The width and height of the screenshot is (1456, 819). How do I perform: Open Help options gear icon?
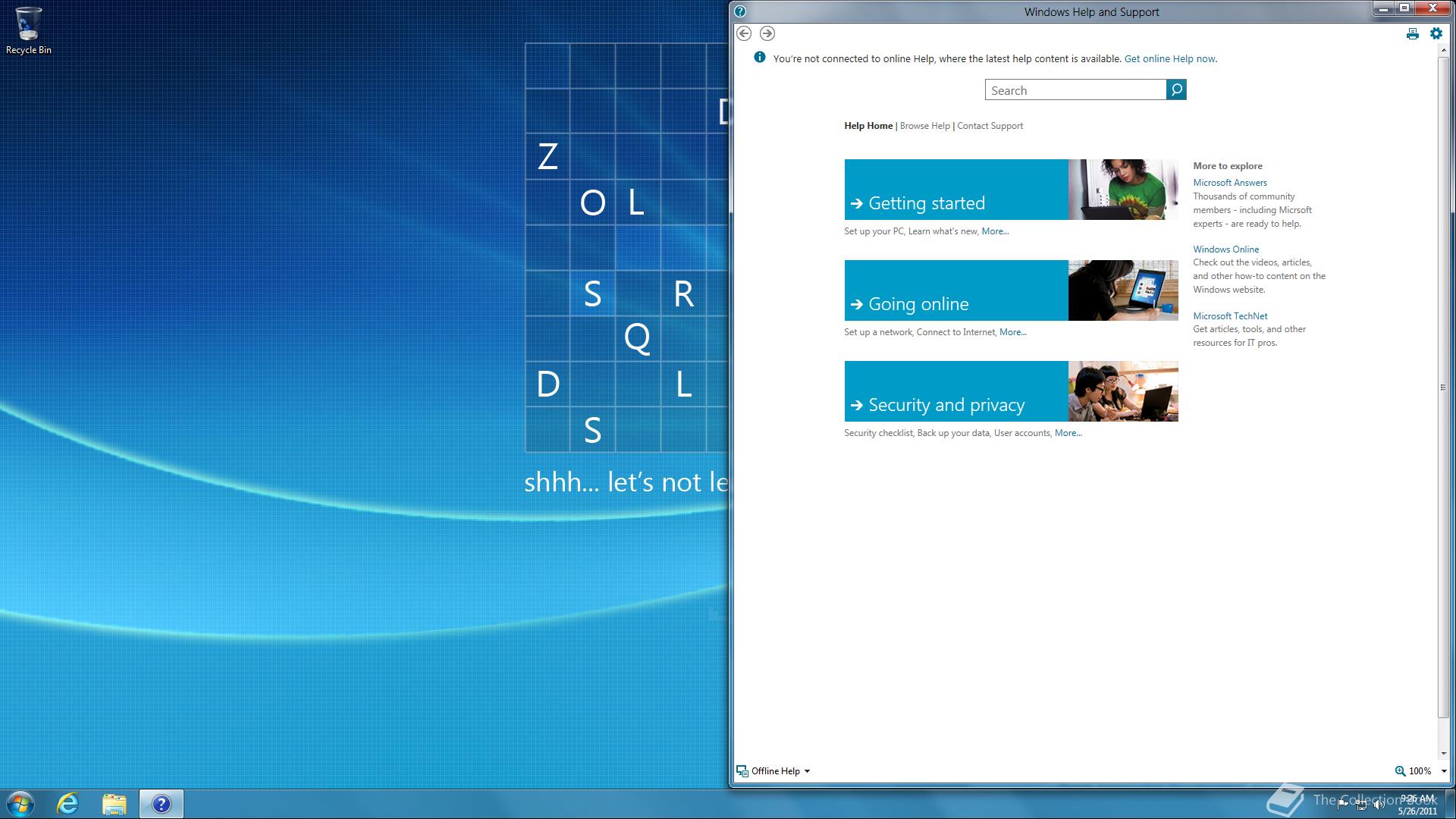[1436, 33]
